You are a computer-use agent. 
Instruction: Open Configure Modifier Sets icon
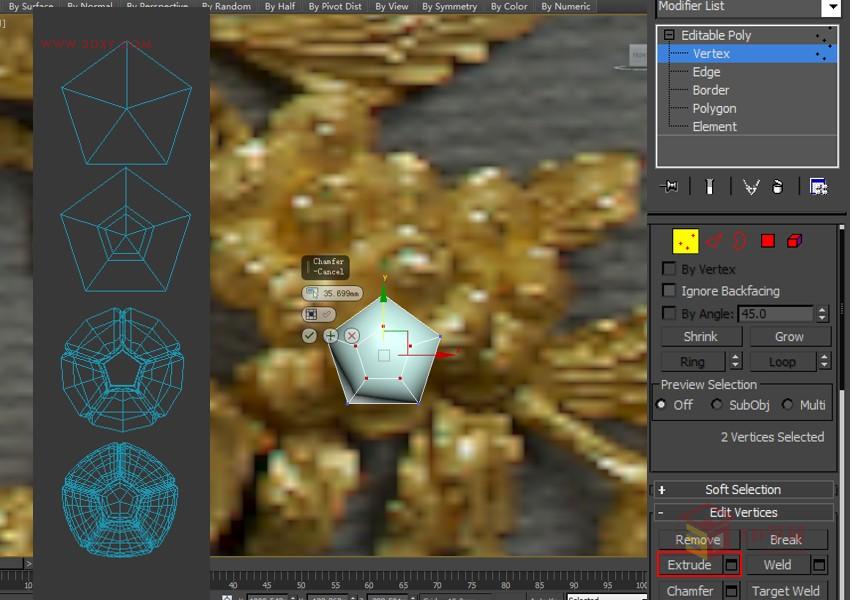click(817, 186)
